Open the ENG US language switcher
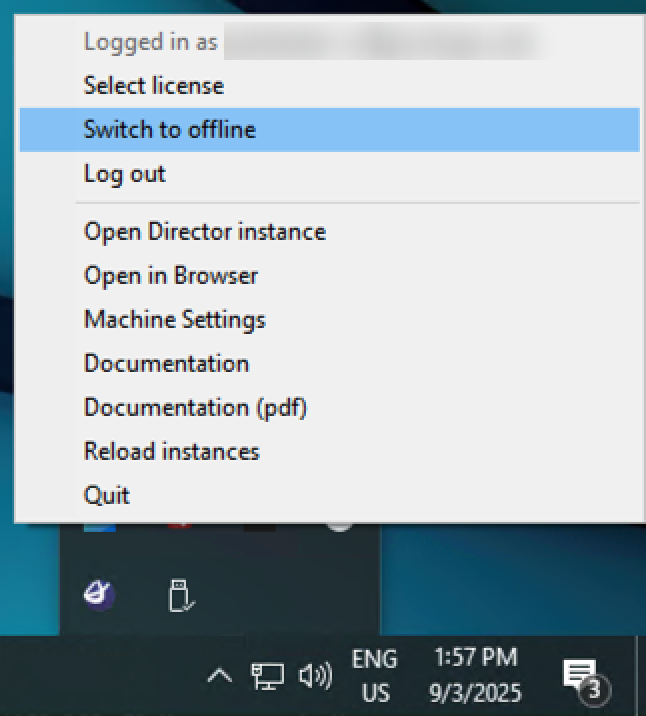The height and width of the screenshot is (716, 646). pos(374,676)
